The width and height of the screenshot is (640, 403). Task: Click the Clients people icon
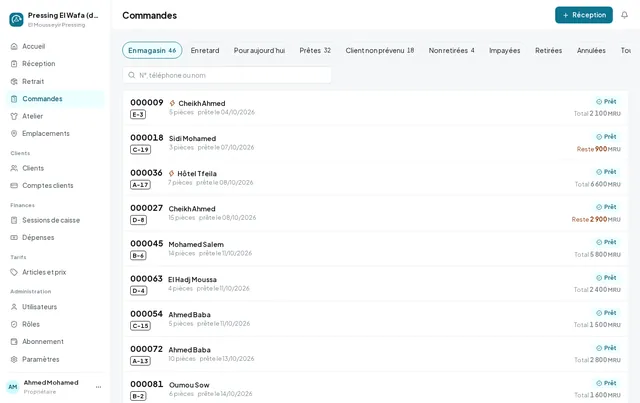click(x=14, y=168)
